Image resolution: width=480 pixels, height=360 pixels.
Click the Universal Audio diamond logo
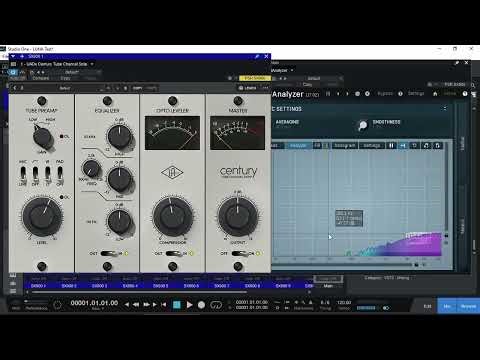pyautogui.click(x=172, y=172)
